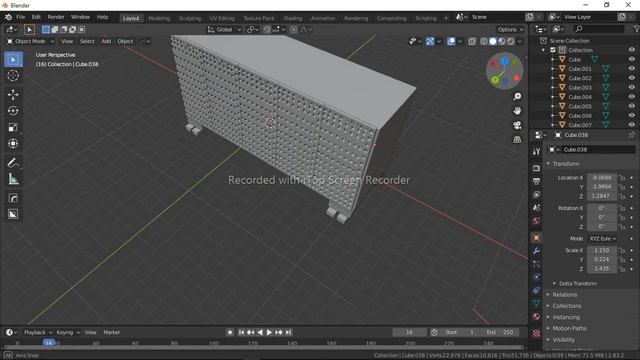Toggle viewport overlays

451,41
